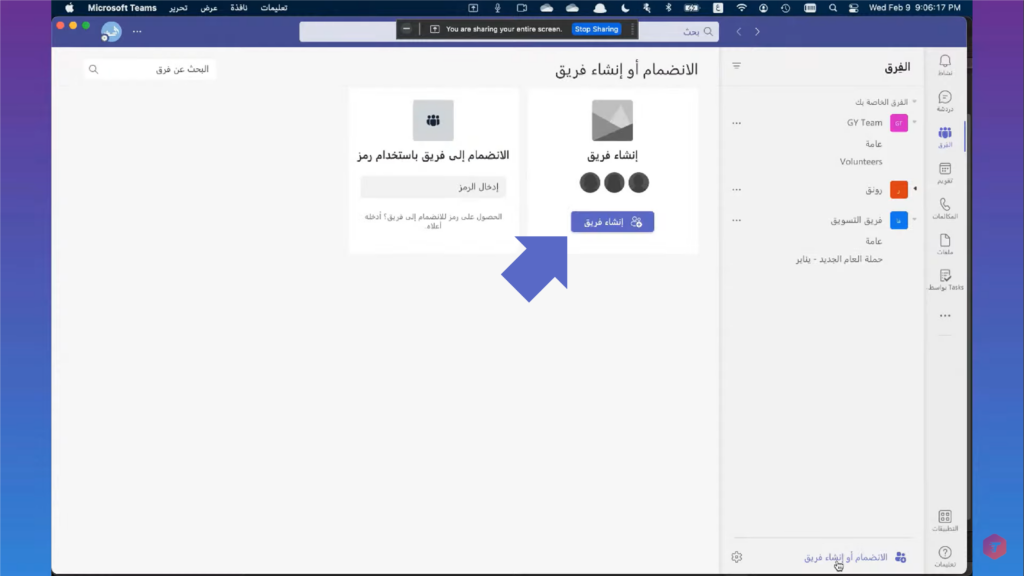Click the إنشاء فريق create team button
This screenshot has width=1024, height=576.
[x=612, y=221]
